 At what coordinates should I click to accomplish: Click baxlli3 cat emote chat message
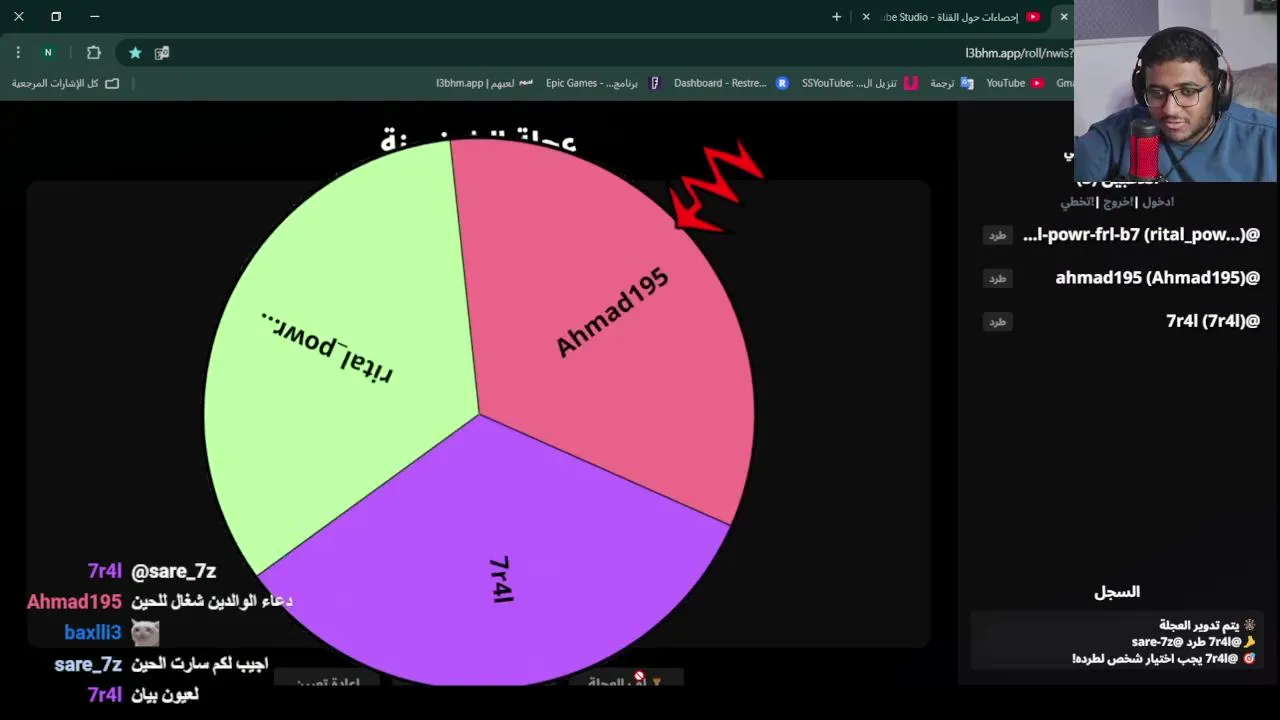[x=112, y=632]
